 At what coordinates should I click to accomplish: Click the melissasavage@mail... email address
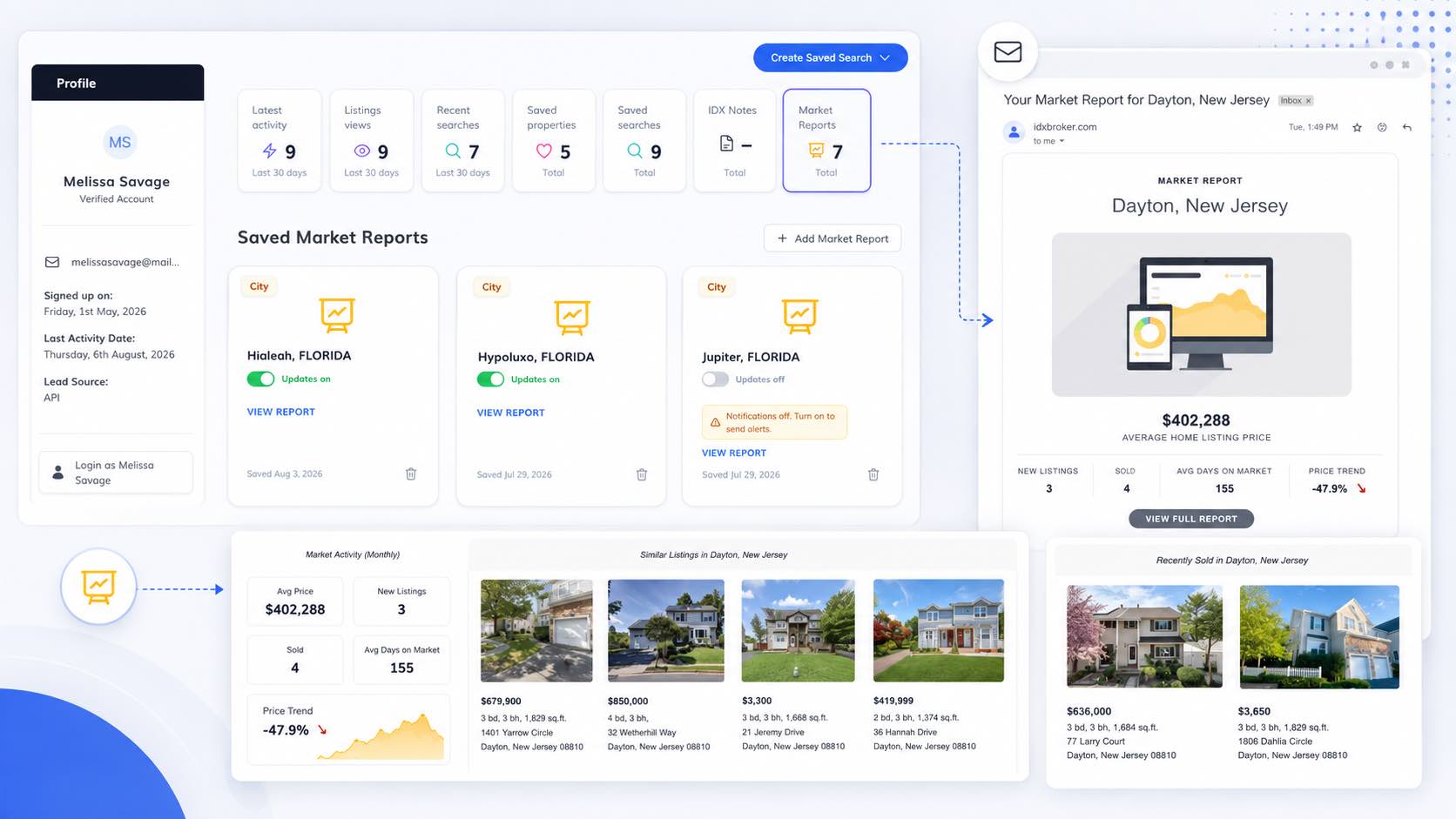click(125, 262)
